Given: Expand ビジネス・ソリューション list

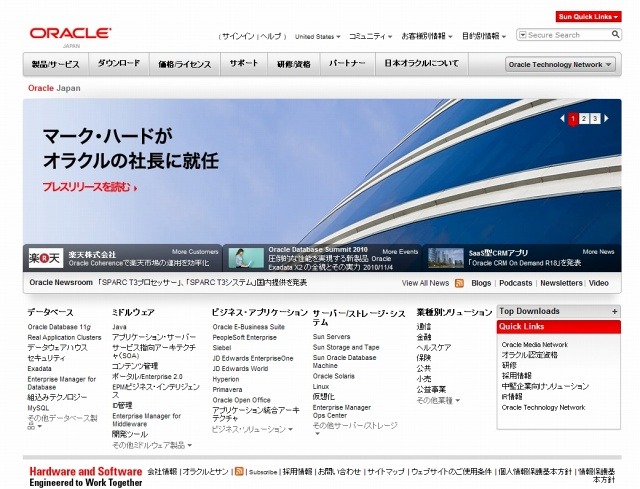Looking at the screenshot, I should point(252,429).
